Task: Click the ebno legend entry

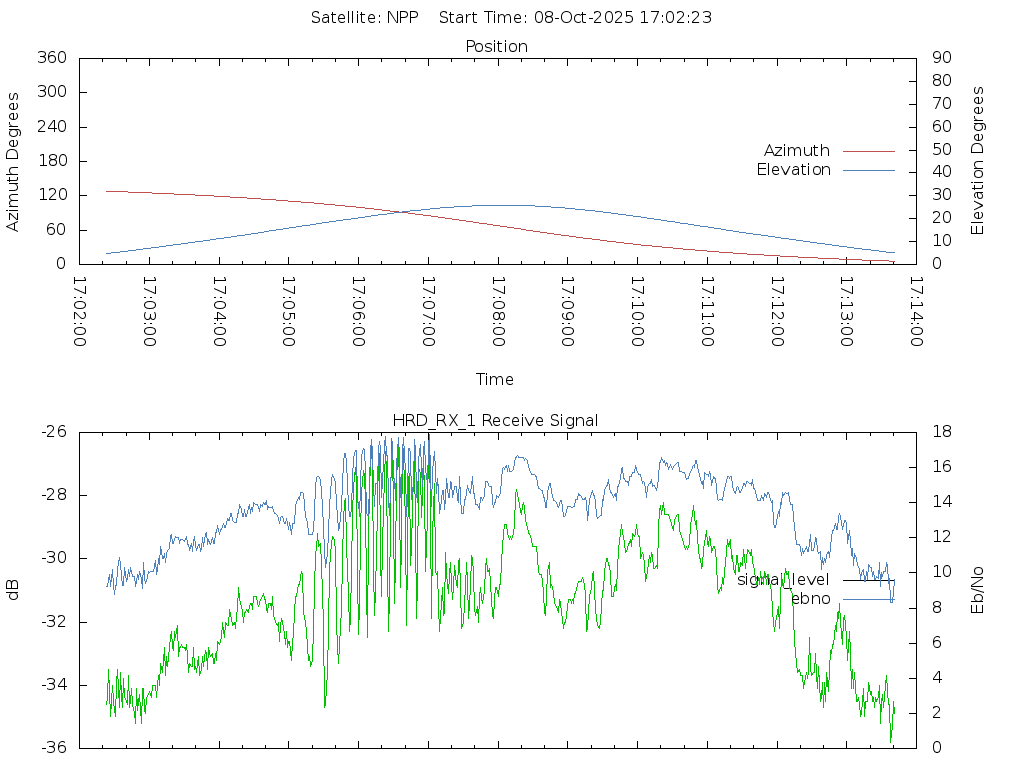Action: point(810,599)
